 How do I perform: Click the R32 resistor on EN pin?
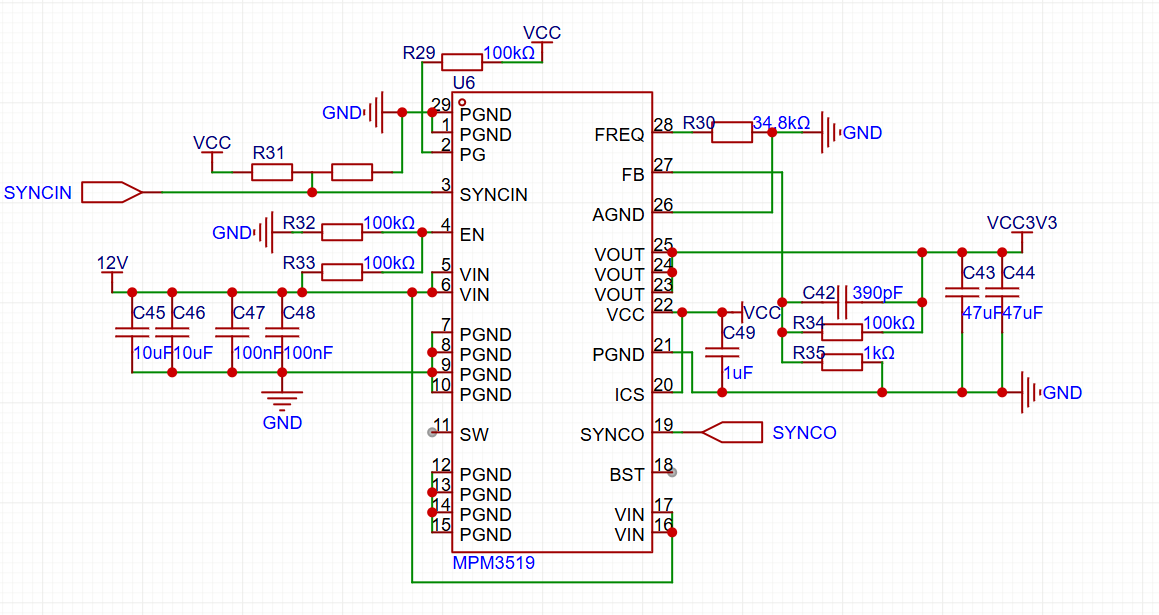(341, 232)
